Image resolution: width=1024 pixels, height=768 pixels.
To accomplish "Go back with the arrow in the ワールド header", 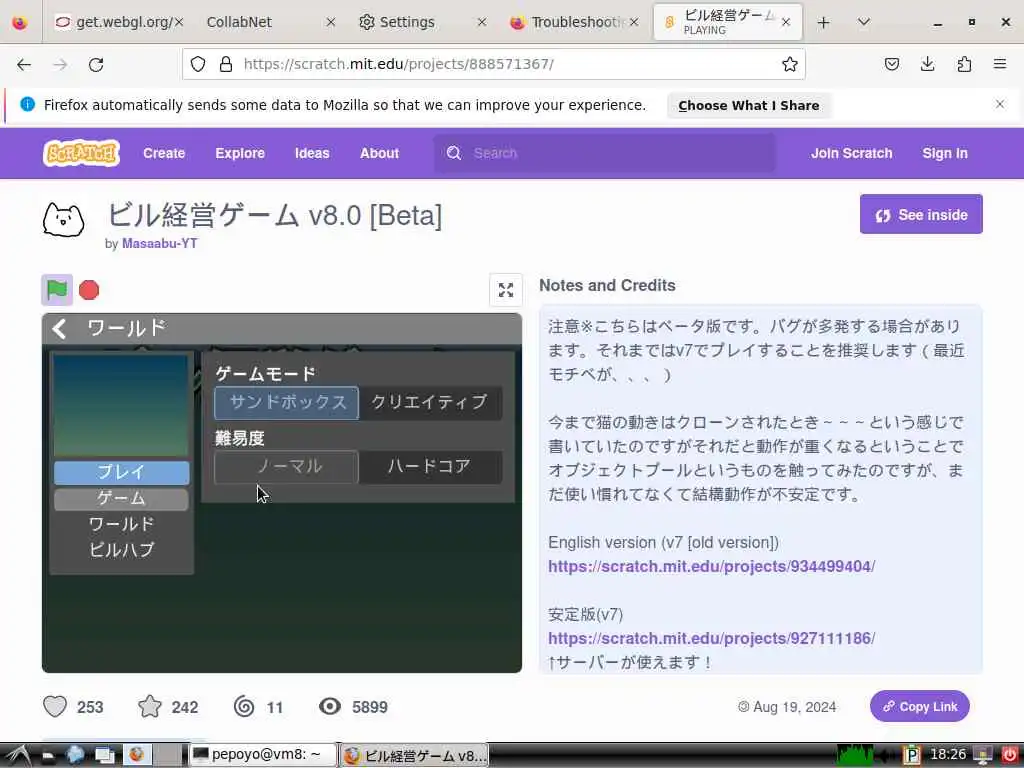I will click(59, 328).
